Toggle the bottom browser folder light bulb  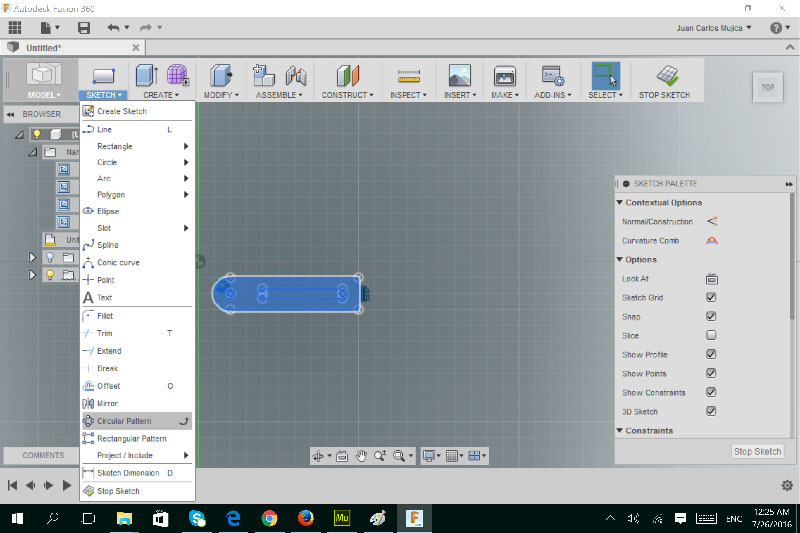coord(50,275)
